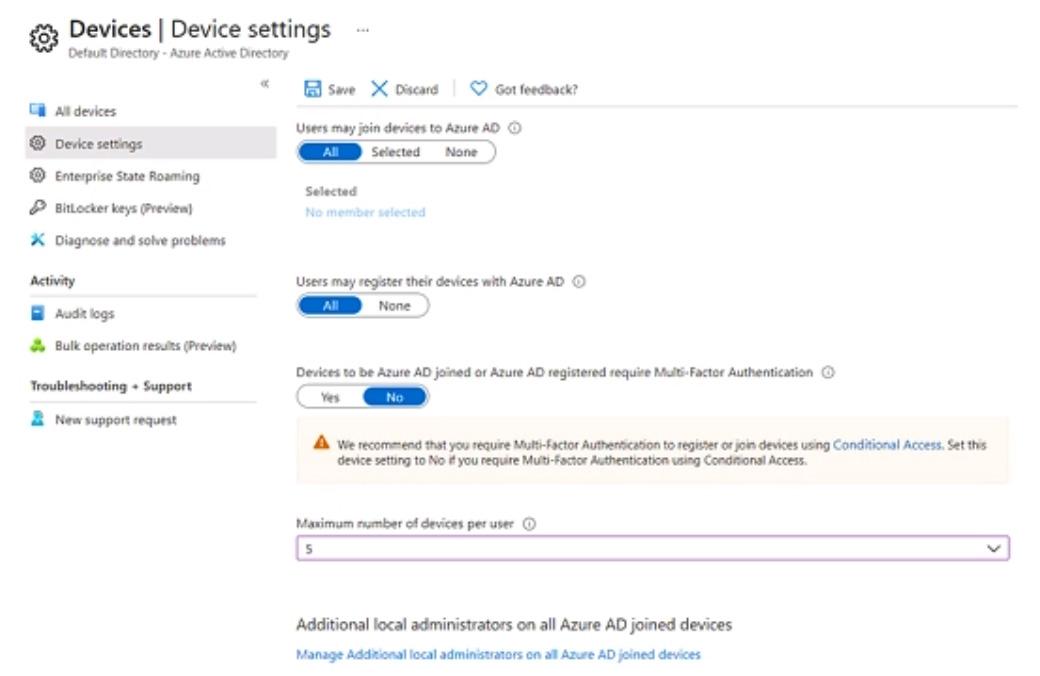The height and width of the screenshot is (676, 1040).
Task: Select Yes for Multi-Factor Authentication requirement
Action: pos(330,397)
